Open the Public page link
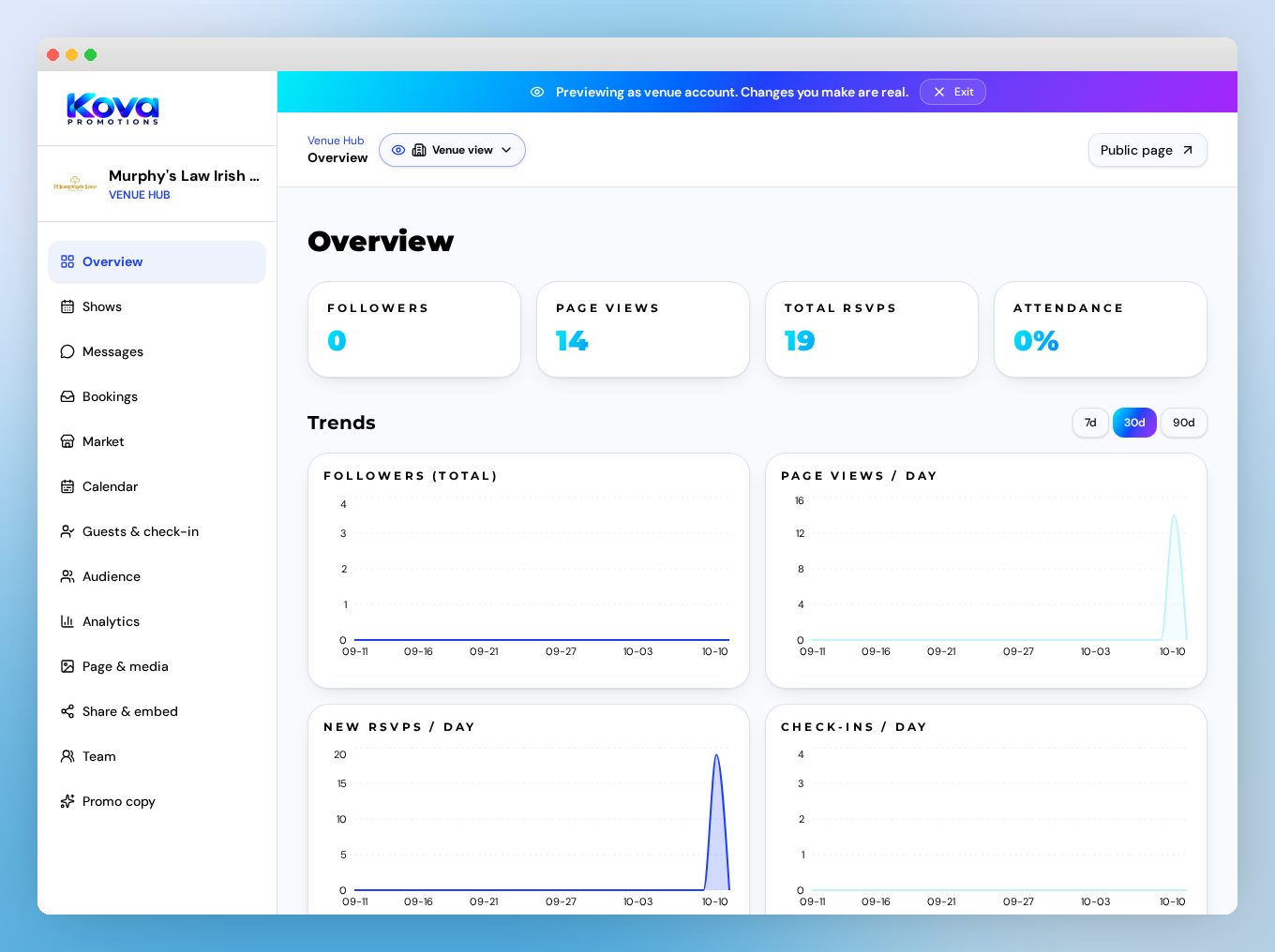 tap(1147, 150)
